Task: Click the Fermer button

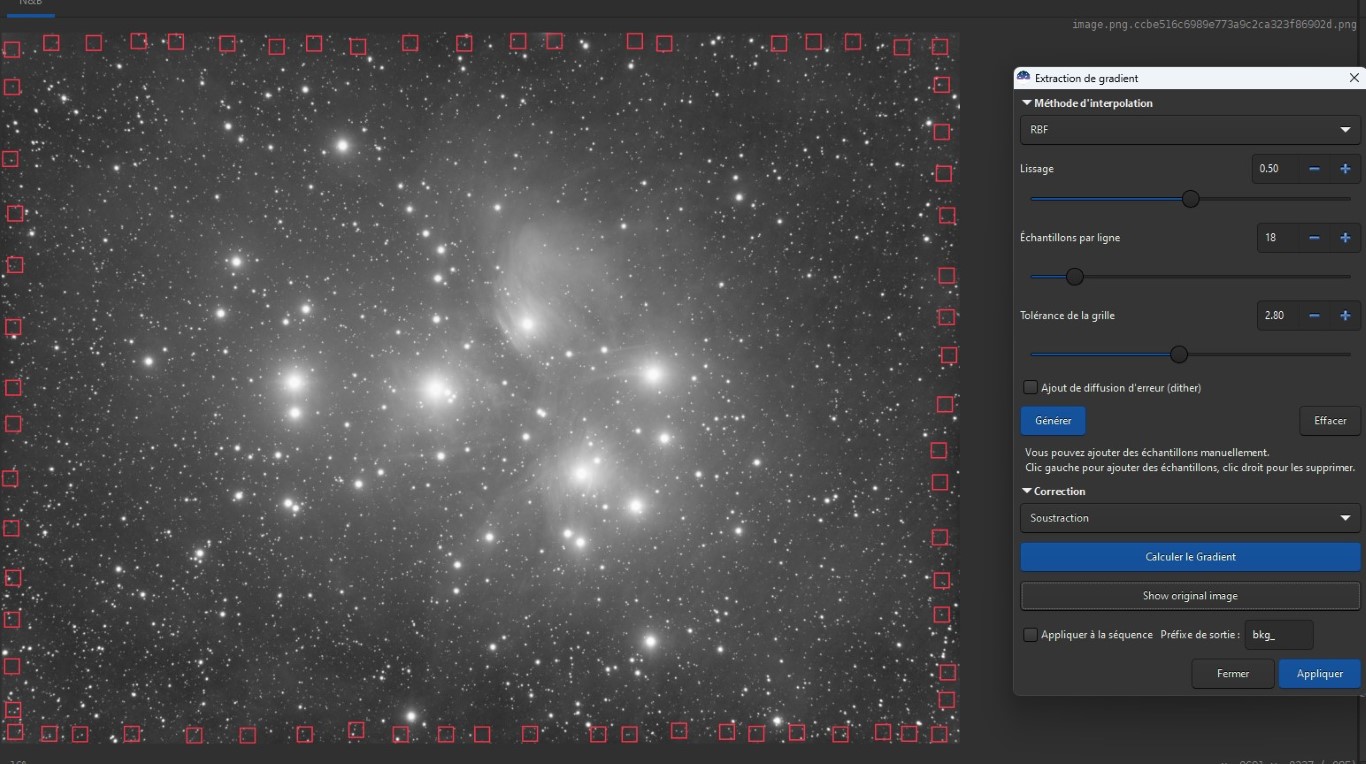Action: 1233,674
